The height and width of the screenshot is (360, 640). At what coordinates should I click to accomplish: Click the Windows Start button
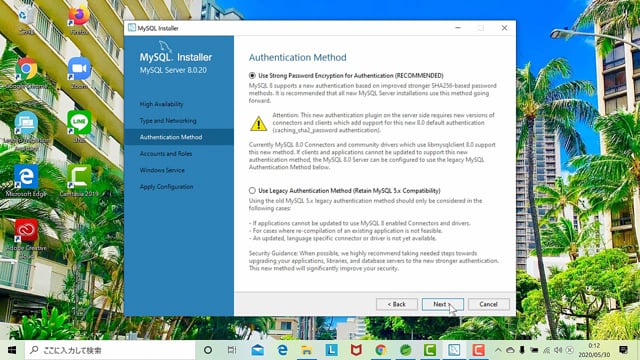(x=12, y=350)
